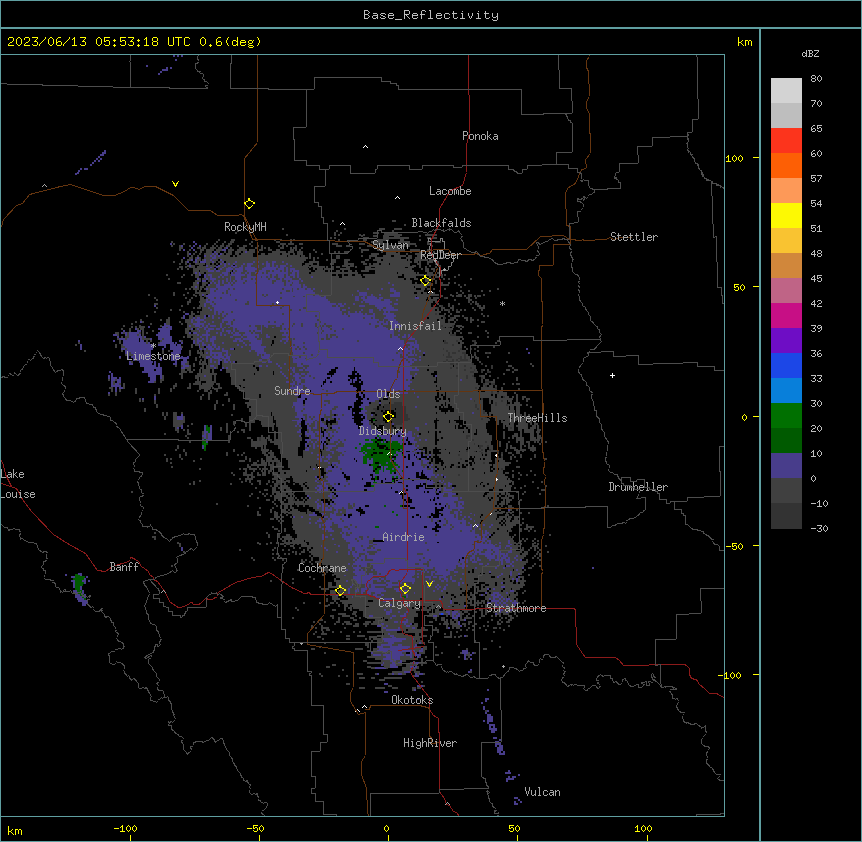Pick the orange 57-60 dBZ legend color
862x842 pixels.
click(786, 165)
